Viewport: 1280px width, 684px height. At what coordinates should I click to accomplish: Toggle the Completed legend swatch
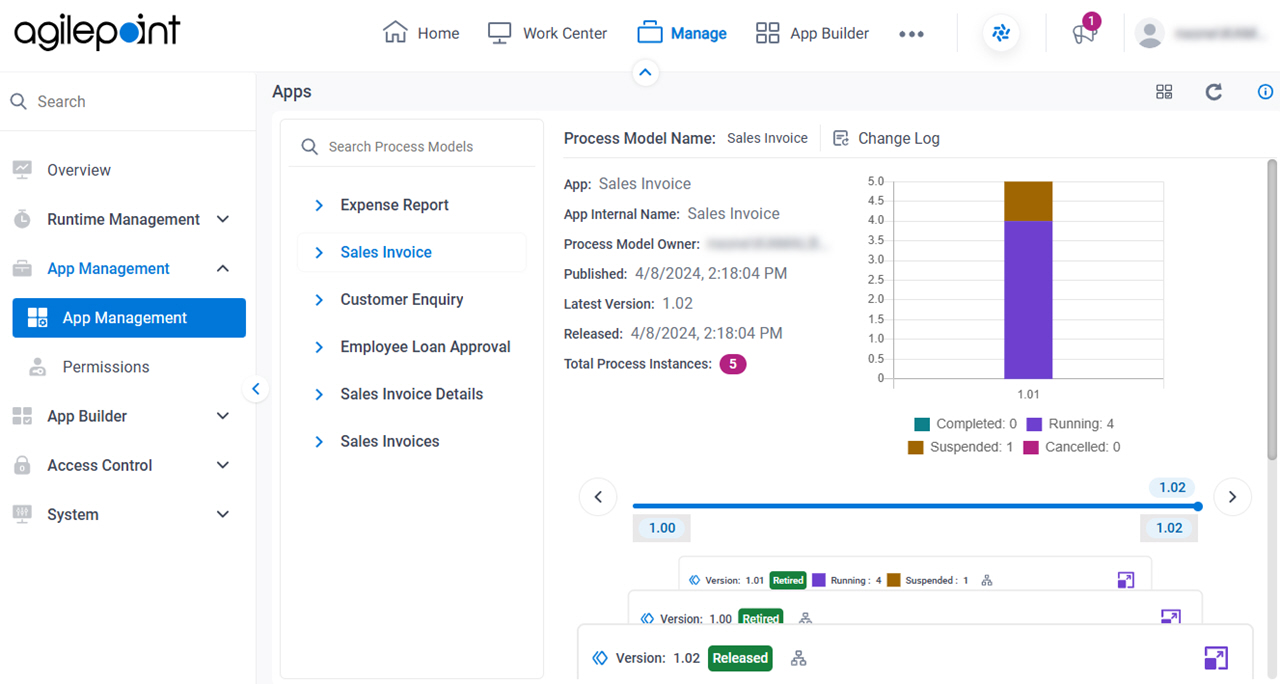pos(922,424)
